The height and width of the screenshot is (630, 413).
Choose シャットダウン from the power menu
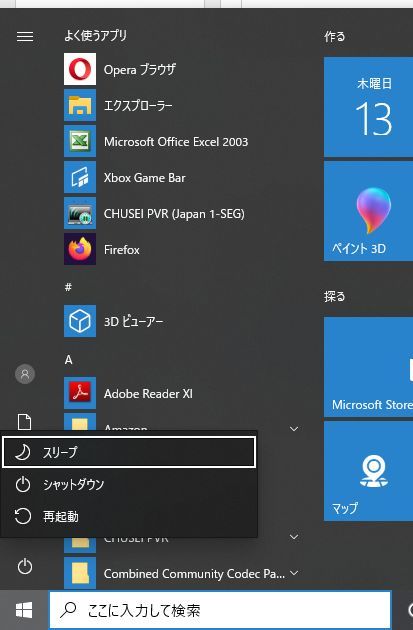tap(129, 485)
